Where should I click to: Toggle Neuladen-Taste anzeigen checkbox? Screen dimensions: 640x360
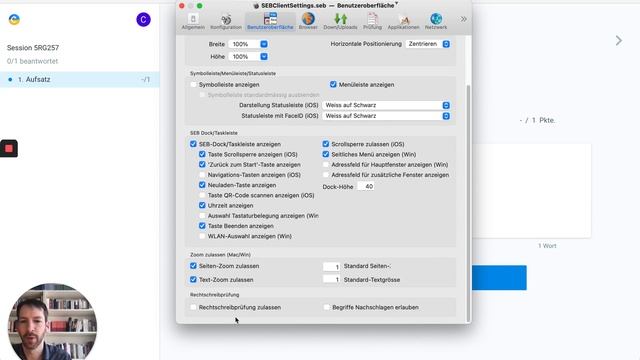pos(202,185)
